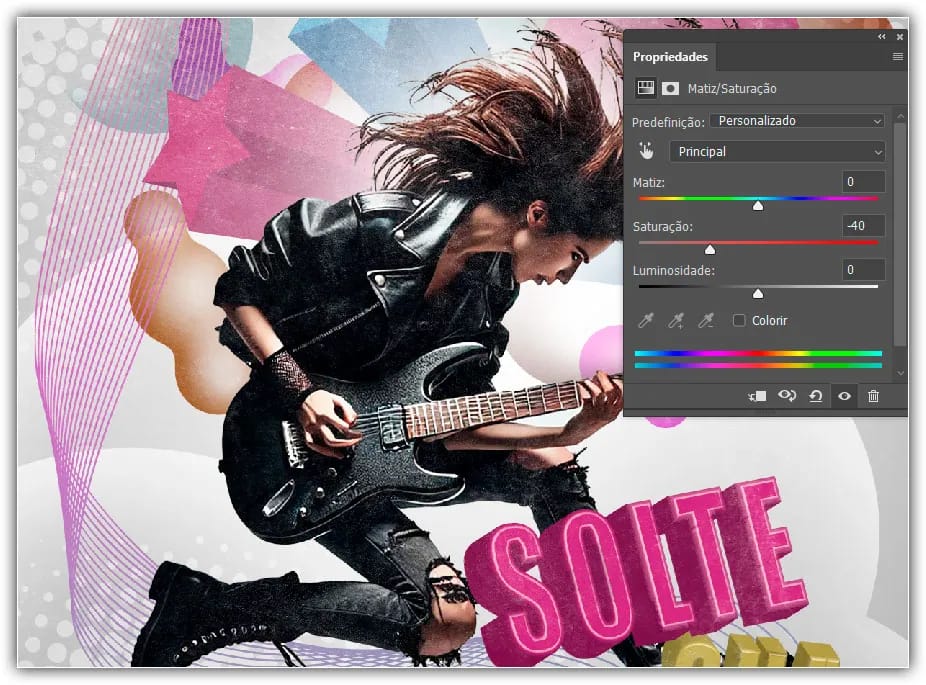
Task: Select the layer mask icon
Action: click(670, 89)
